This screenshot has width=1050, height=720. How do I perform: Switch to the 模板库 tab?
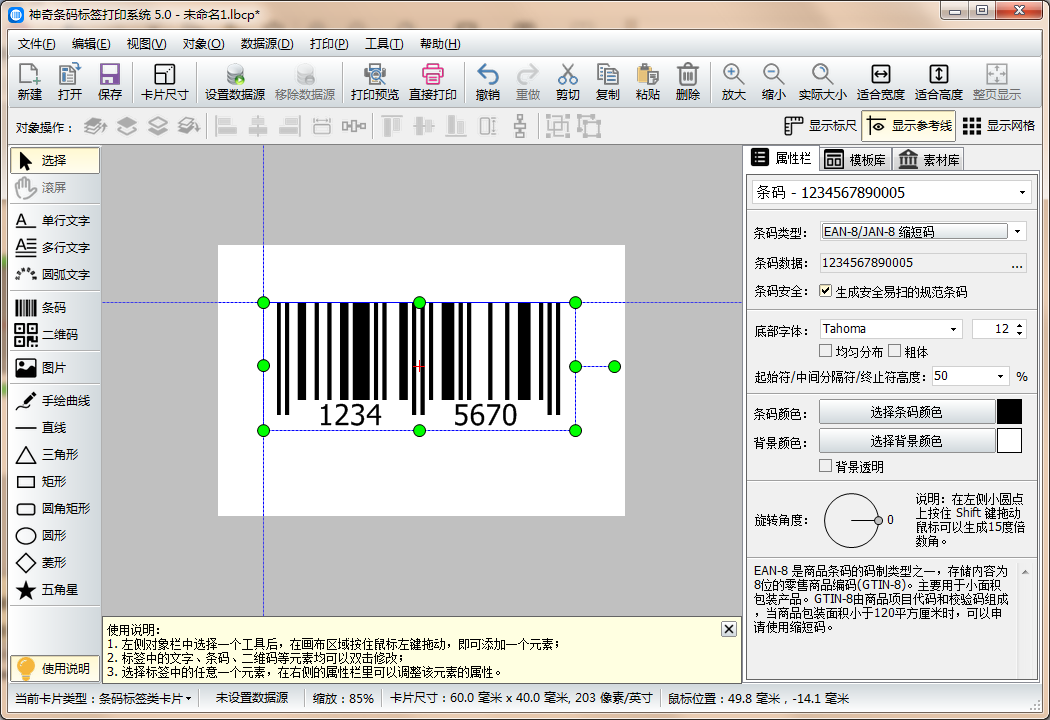tap(855, 159)
